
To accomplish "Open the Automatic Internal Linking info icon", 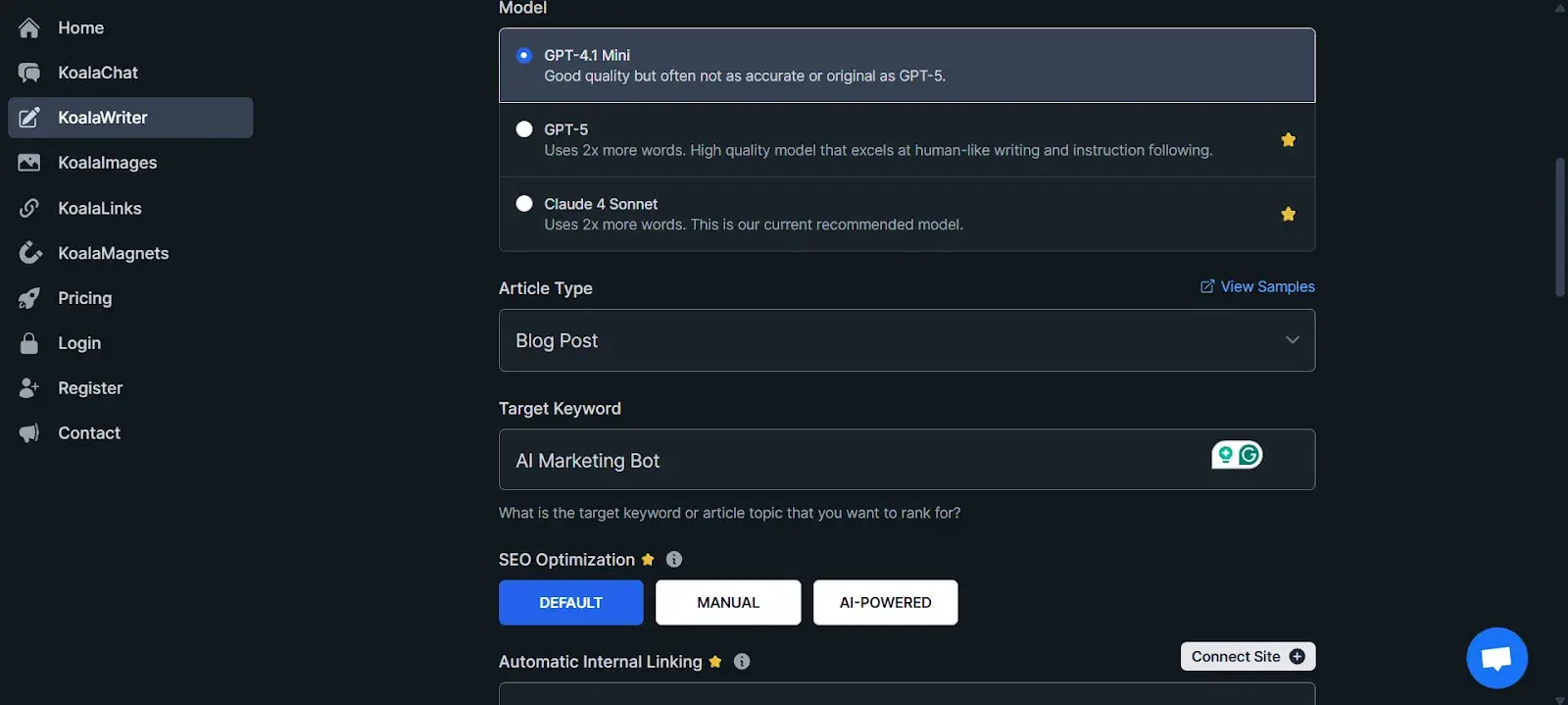I will [742, 662].
